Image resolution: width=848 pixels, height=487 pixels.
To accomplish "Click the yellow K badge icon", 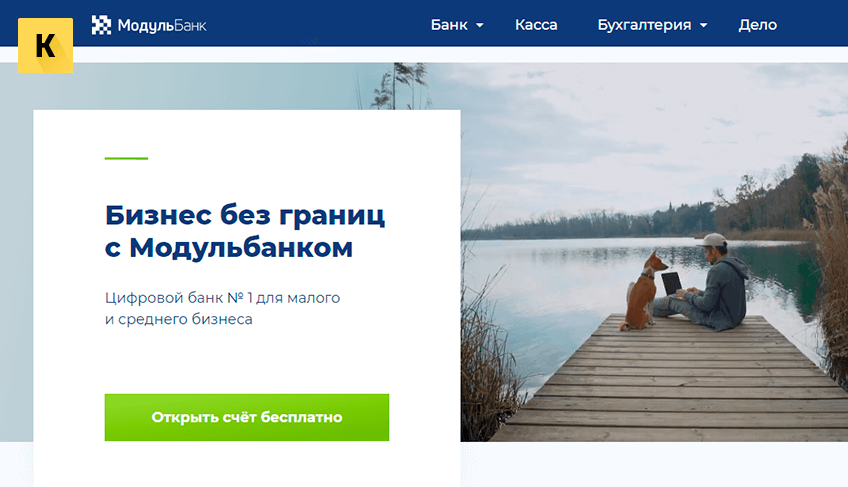I will pyautogui.click(x=45, y=45).
